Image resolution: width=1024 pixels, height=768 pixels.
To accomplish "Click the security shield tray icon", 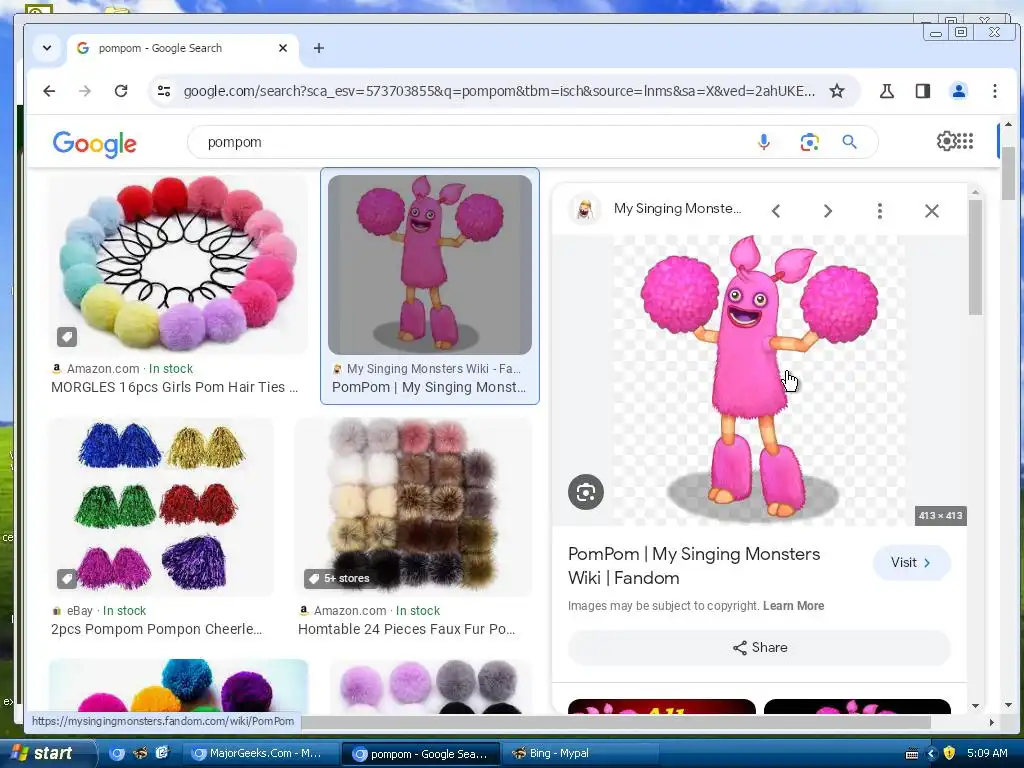I will point(949,754).
